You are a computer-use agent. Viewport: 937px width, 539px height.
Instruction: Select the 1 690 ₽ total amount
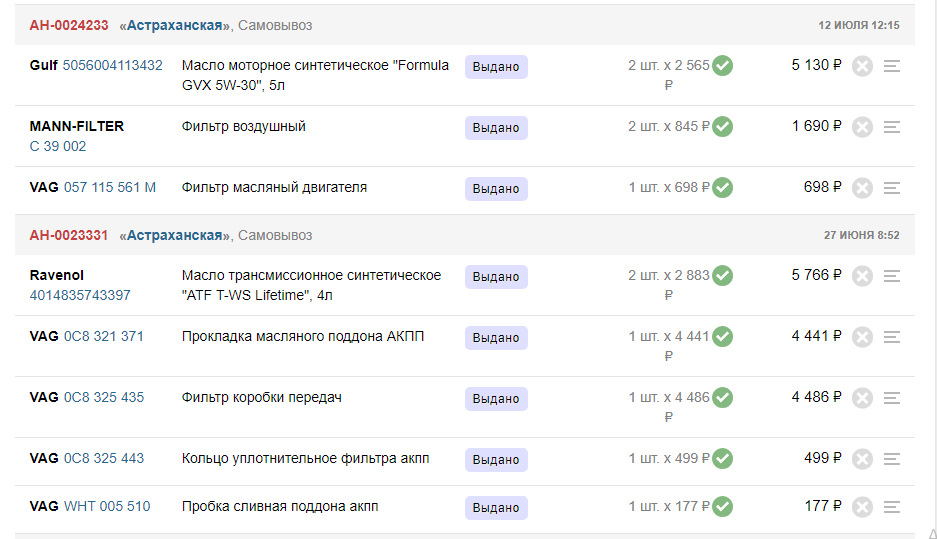coord(816,125)
